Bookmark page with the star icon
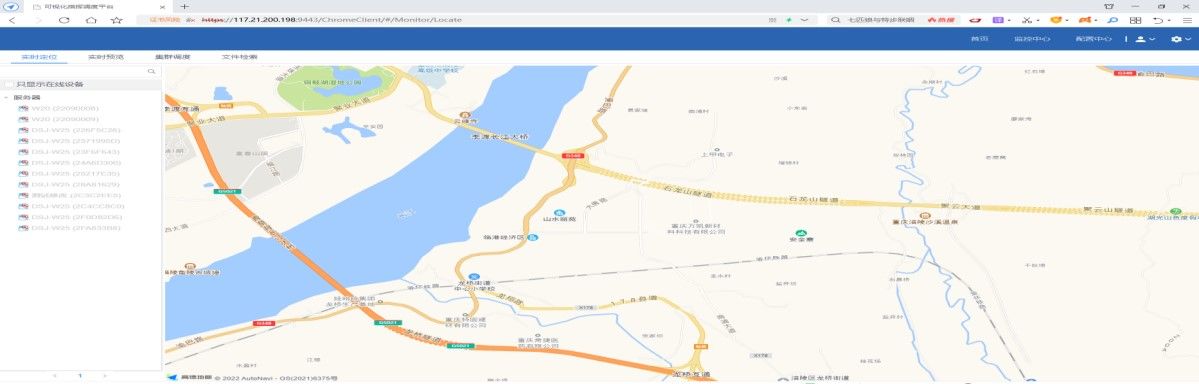 [x=116, y=20]
